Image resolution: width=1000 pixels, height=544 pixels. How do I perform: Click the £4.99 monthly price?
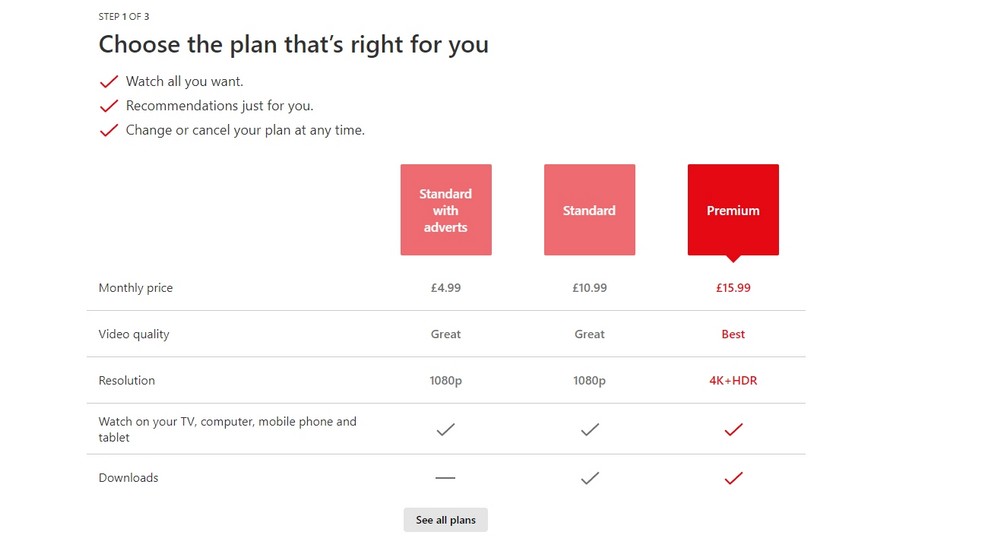pos(446,288)
